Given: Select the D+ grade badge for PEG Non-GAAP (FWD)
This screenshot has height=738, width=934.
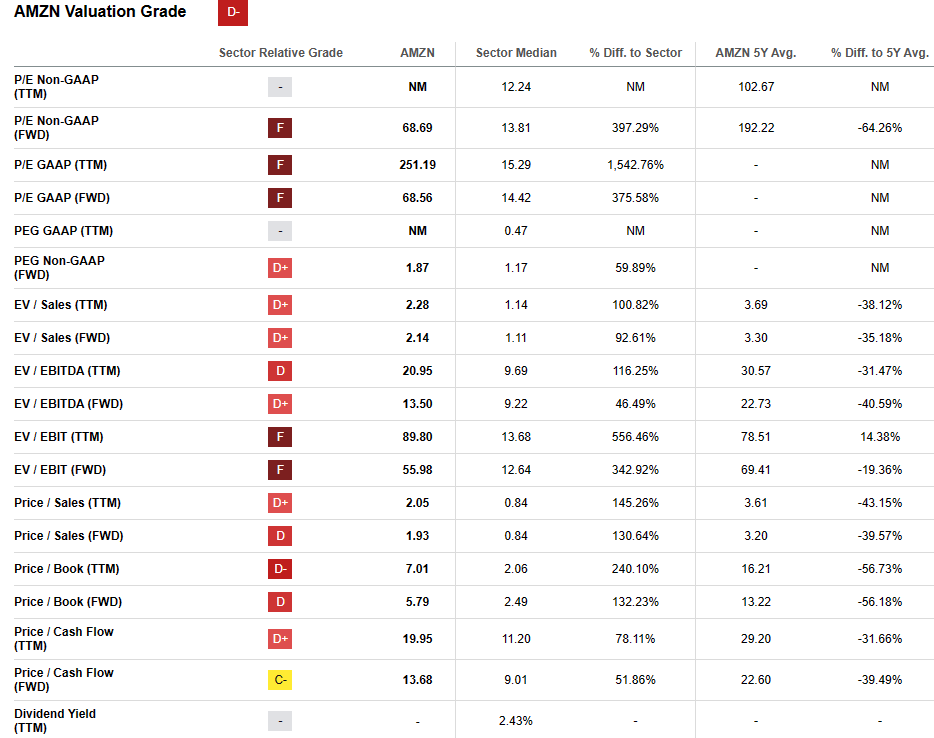Looking at the screenshot, I should pos(280,268).
